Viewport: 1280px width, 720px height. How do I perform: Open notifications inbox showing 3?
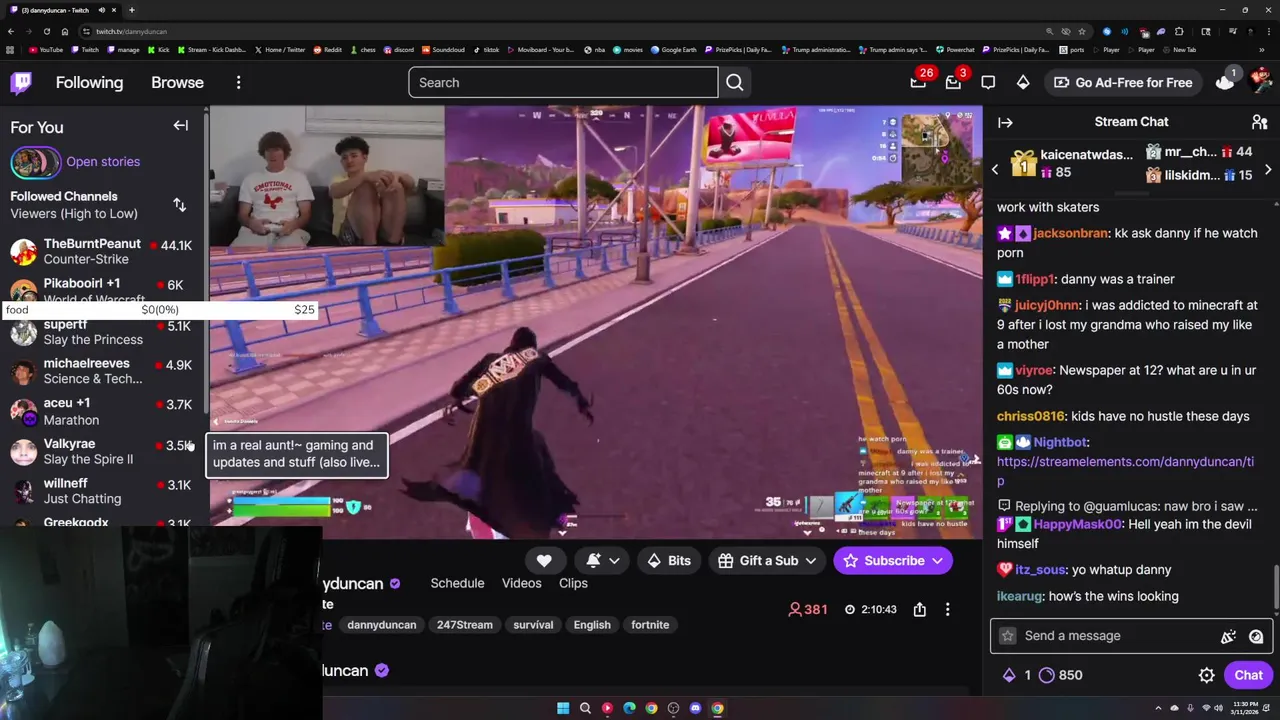(x=953, y=82)
